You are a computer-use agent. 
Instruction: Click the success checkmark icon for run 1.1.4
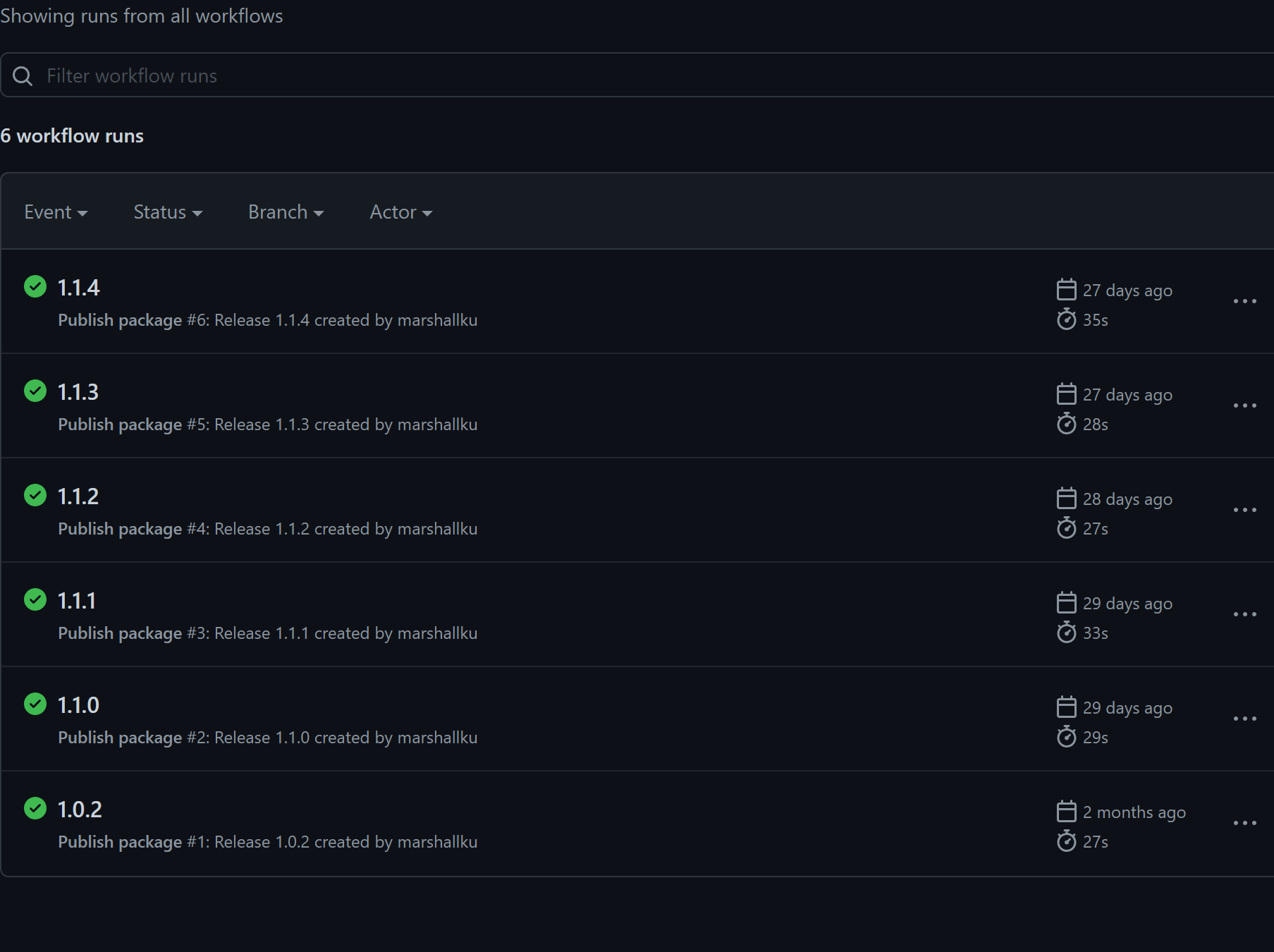pyautogui.click(x=35, y=287)
